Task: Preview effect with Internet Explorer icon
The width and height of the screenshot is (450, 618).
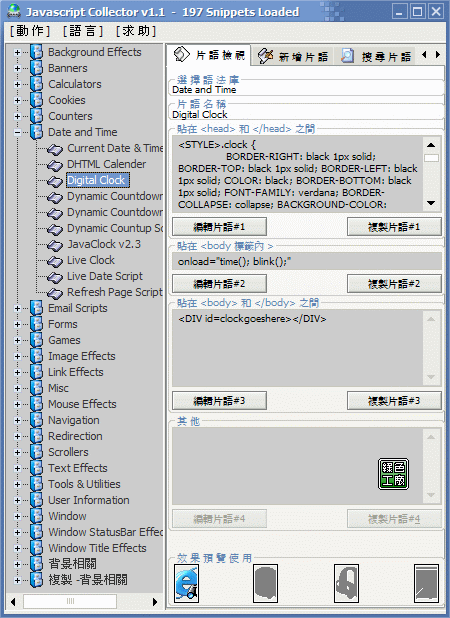Action: [x=186, y=583]
